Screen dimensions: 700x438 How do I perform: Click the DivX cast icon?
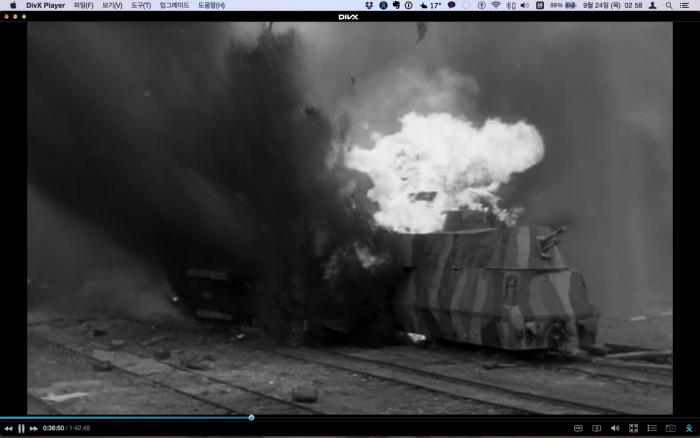pos(688,428)
